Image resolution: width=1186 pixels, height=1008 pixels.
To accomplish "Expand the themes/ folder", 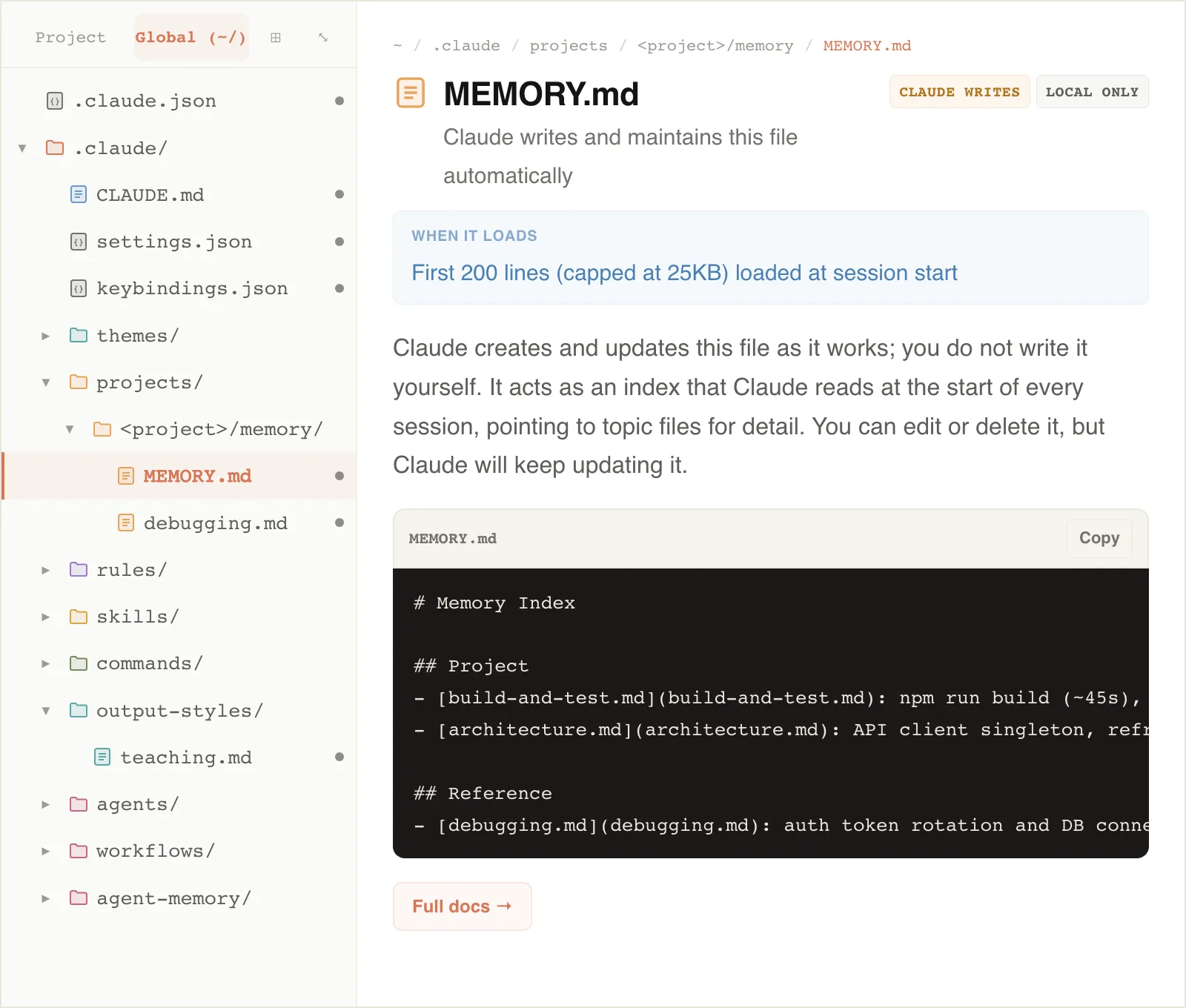I will 46,336.
